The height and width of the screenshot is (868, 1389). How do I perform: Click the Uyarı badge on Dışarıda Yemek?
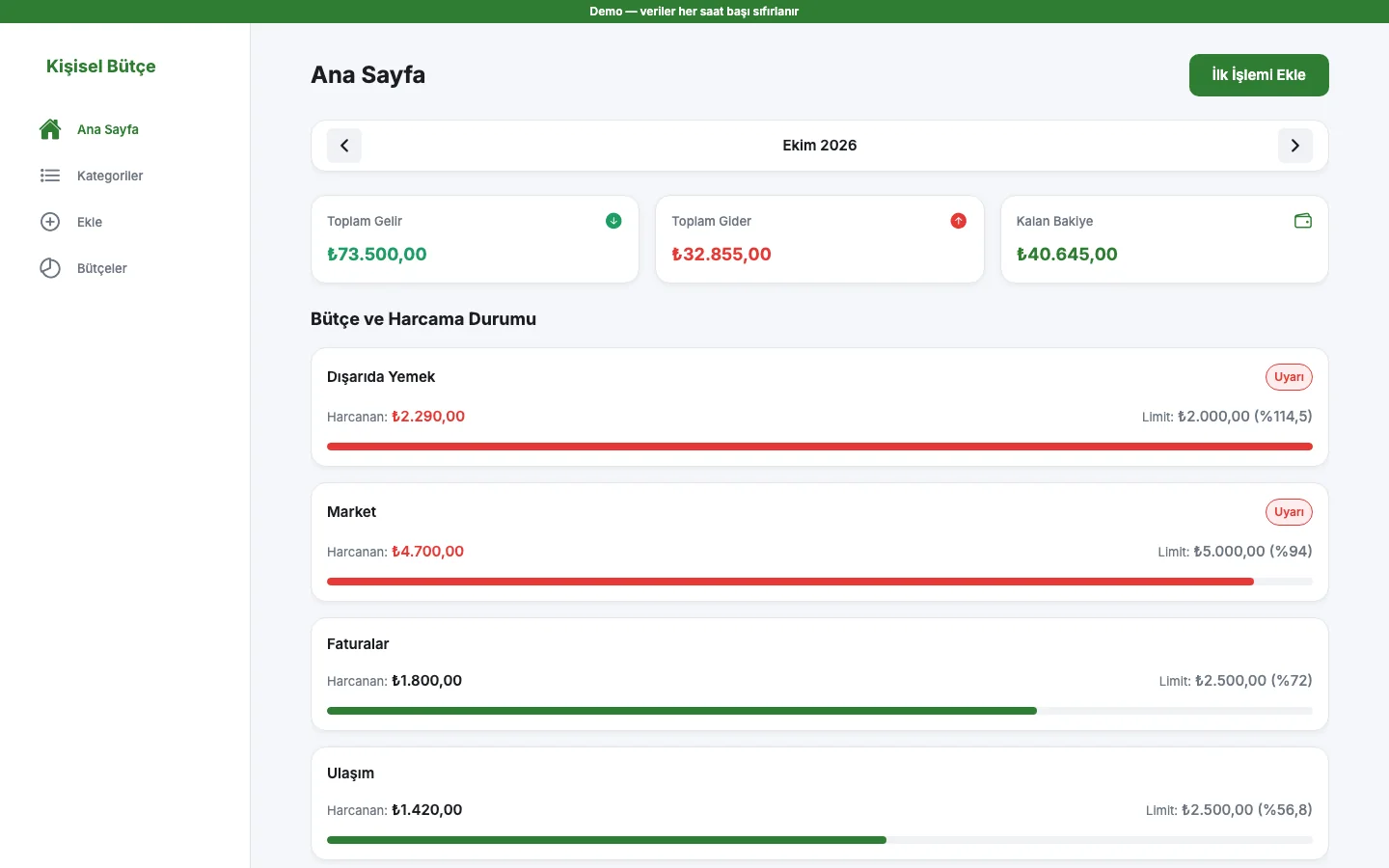pos(1289,377)
